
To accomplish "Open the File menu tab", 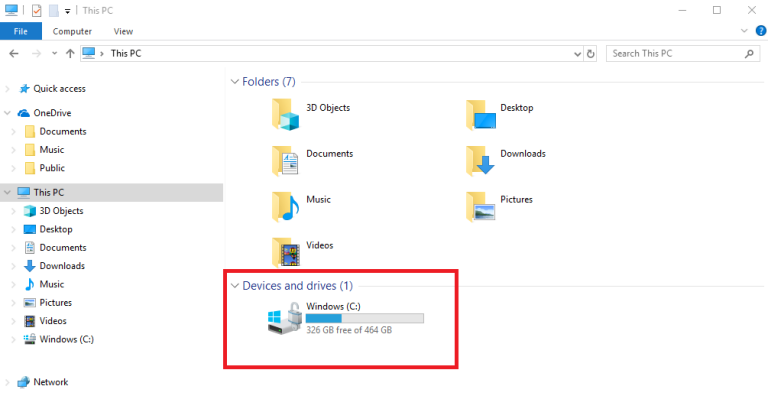I will click(21, 31).
